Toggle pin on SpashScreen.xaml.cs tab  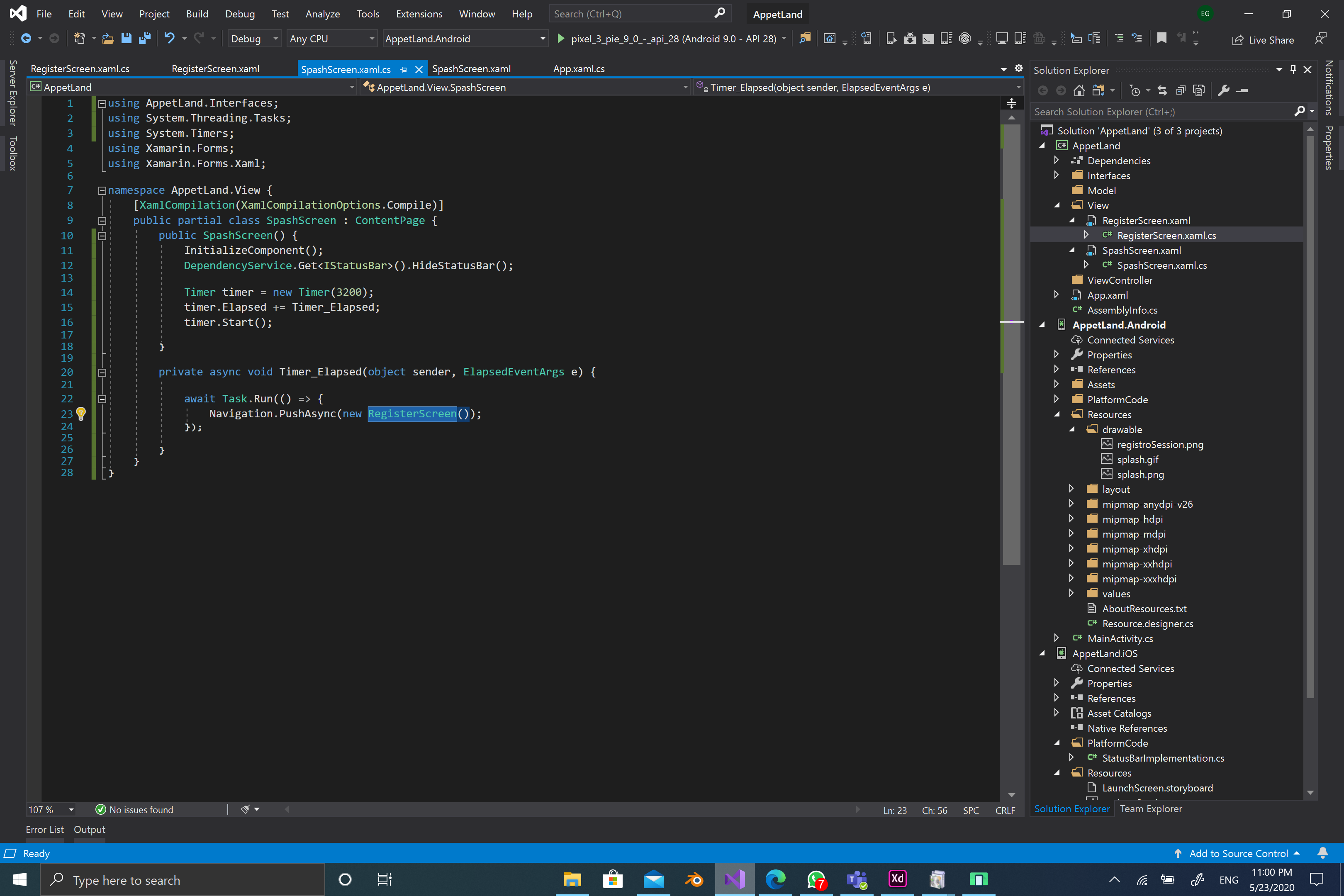(x=404, y=70)
